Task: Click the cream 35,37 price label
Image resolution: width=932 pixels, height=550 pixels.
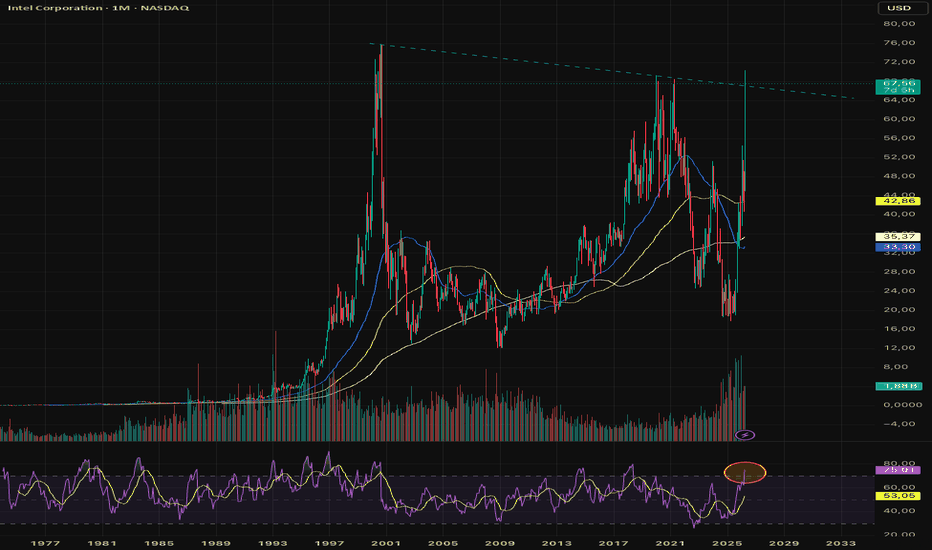Action: pos(898,237)
